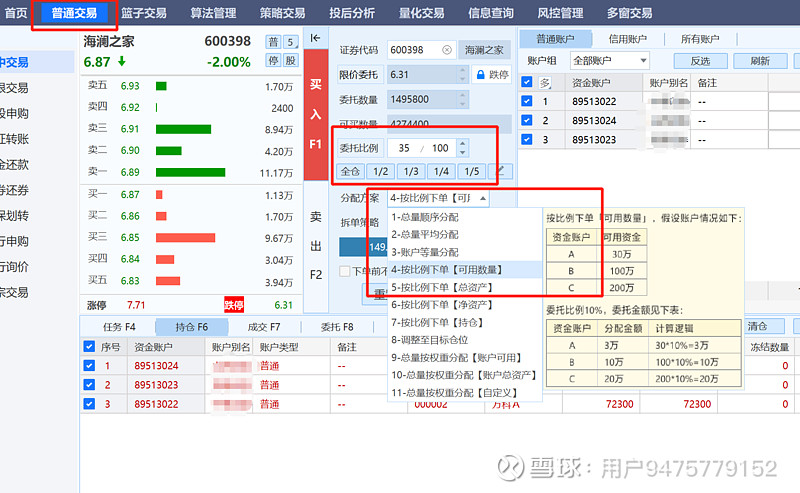The width and height of the screenshot is (800, 493).
Task: Set order ratio to 1/4
Action: click(x=441, y=171)
